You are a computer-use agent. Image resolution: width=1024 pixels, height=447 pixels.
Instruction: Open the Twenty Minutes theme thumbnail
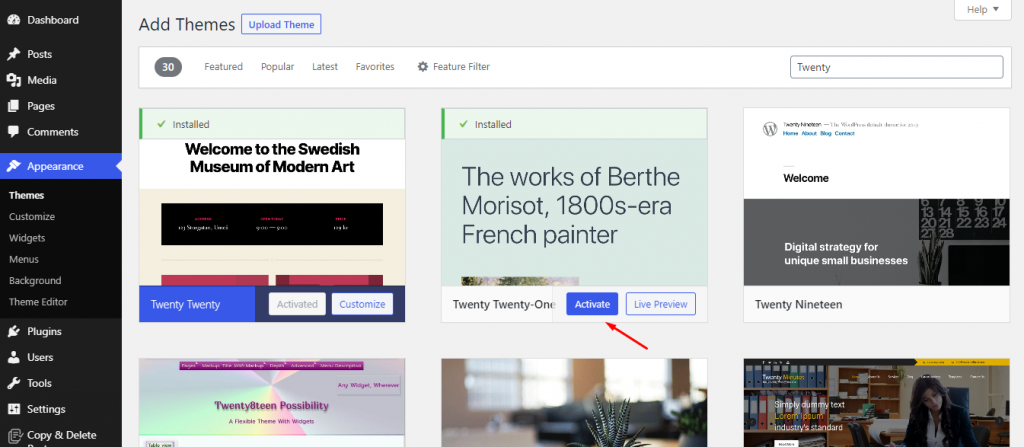click(876, 403)
